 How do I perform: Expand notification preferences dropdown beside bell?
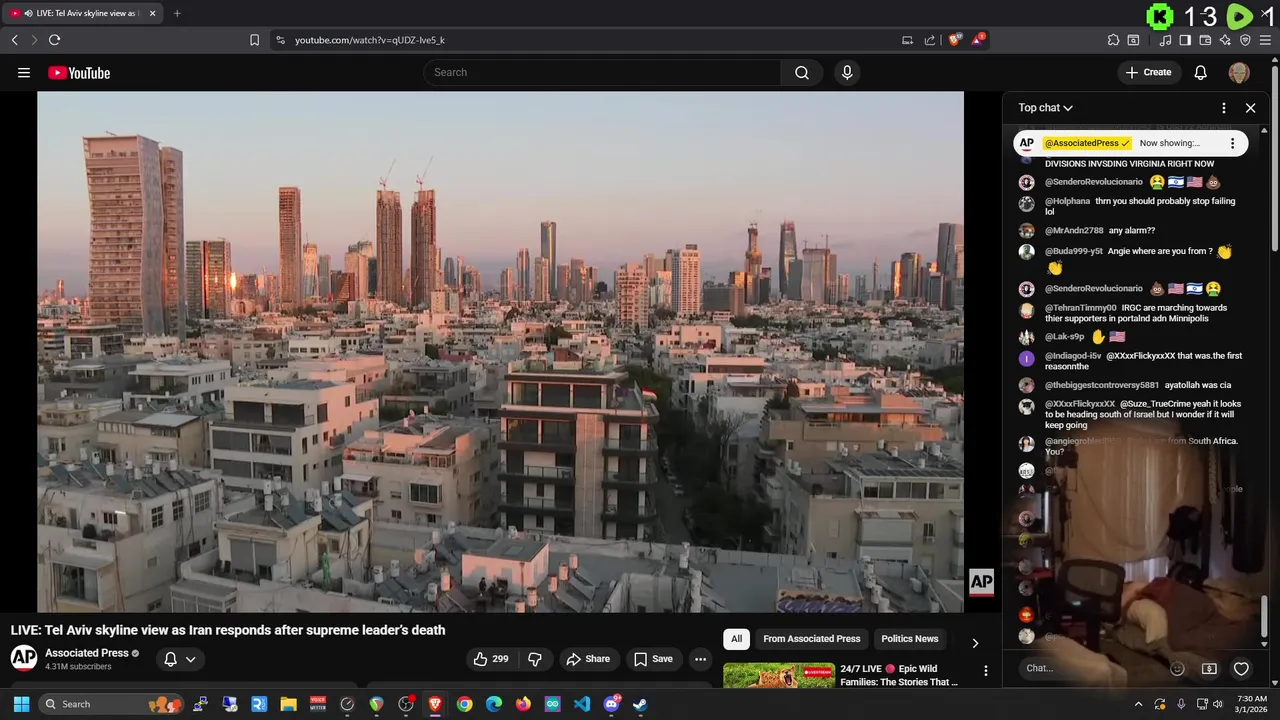tap(190, 659)
